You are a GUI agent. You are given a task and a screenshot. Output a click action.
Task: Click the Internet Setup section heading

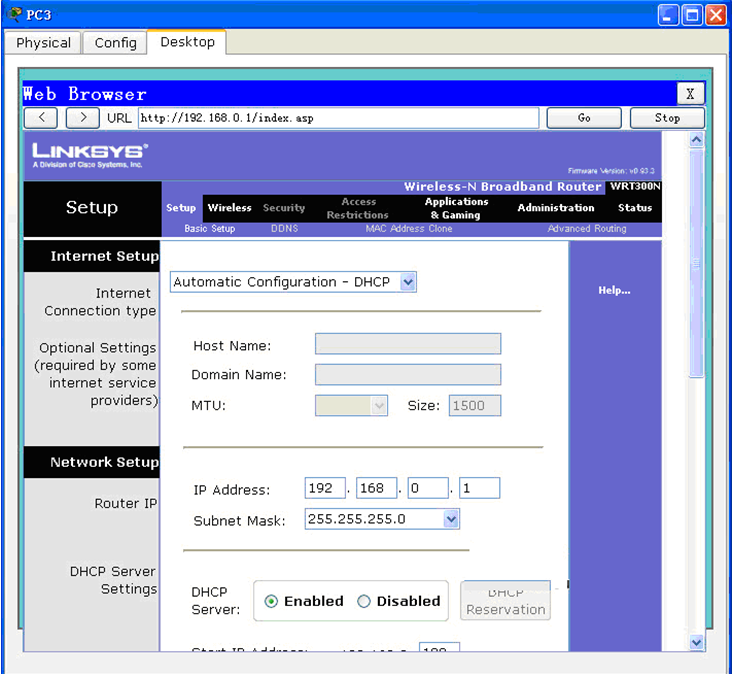click(x=105, y=256)
